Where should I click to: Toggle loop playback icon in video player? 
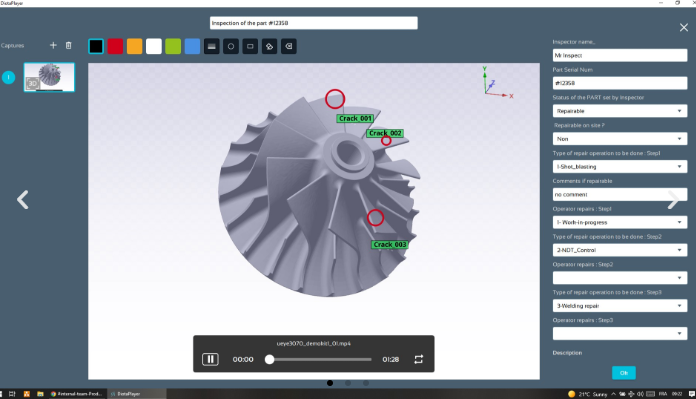pyautogui.click(x=419, y=359)
